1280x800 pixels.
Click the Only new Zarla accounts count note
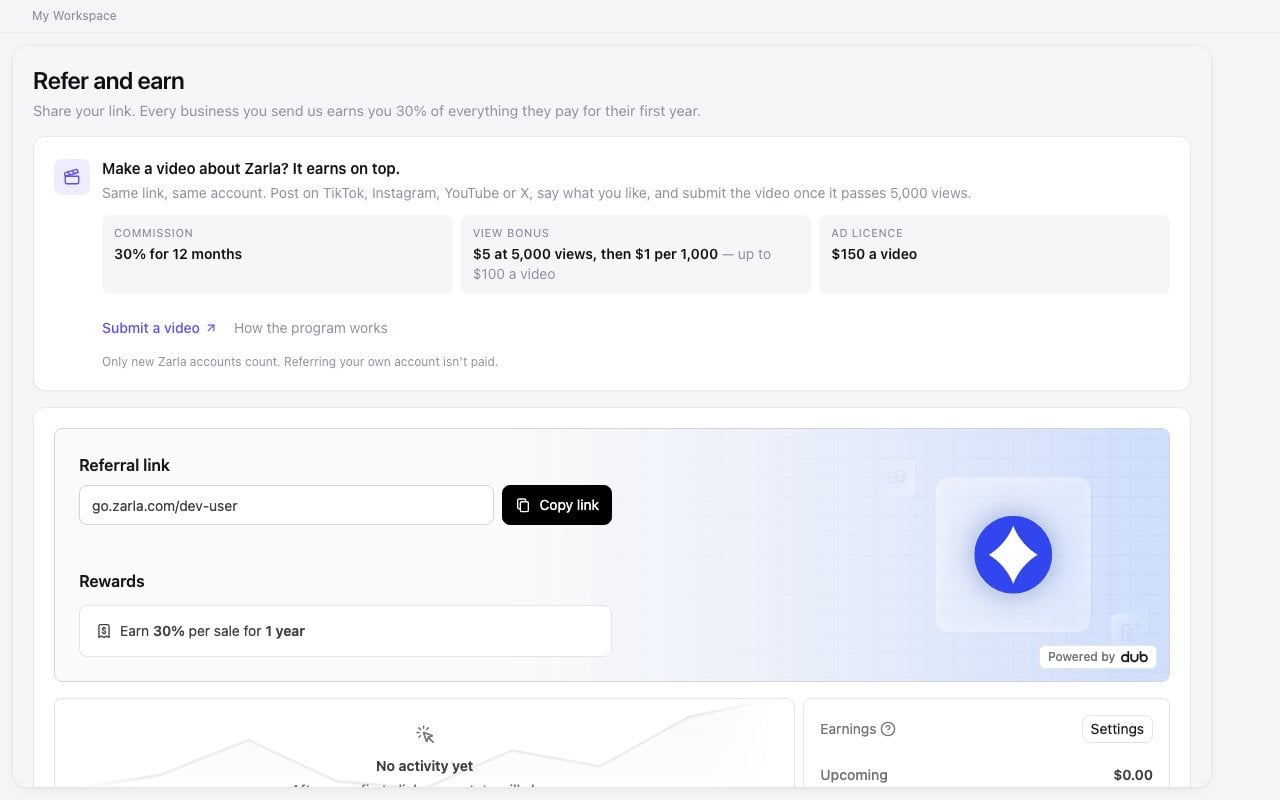[x=300, y=362]
